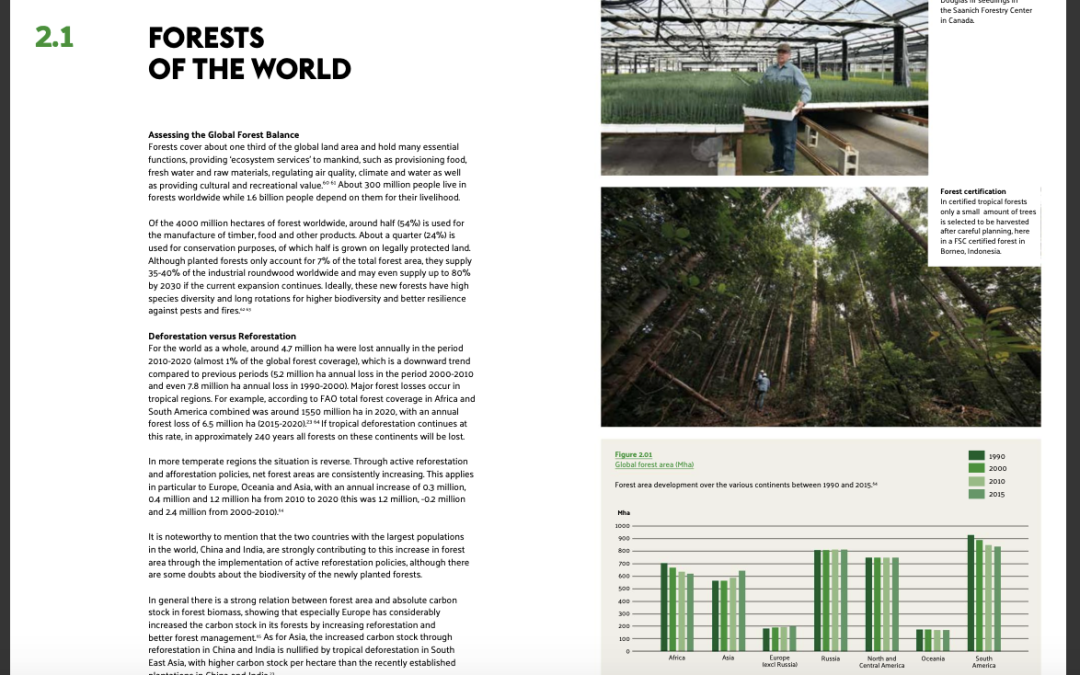Viewport: 1080px width, 675px height.
Task: Click the 400 value on the Mha axis
Action: click(x=624, y=601)
